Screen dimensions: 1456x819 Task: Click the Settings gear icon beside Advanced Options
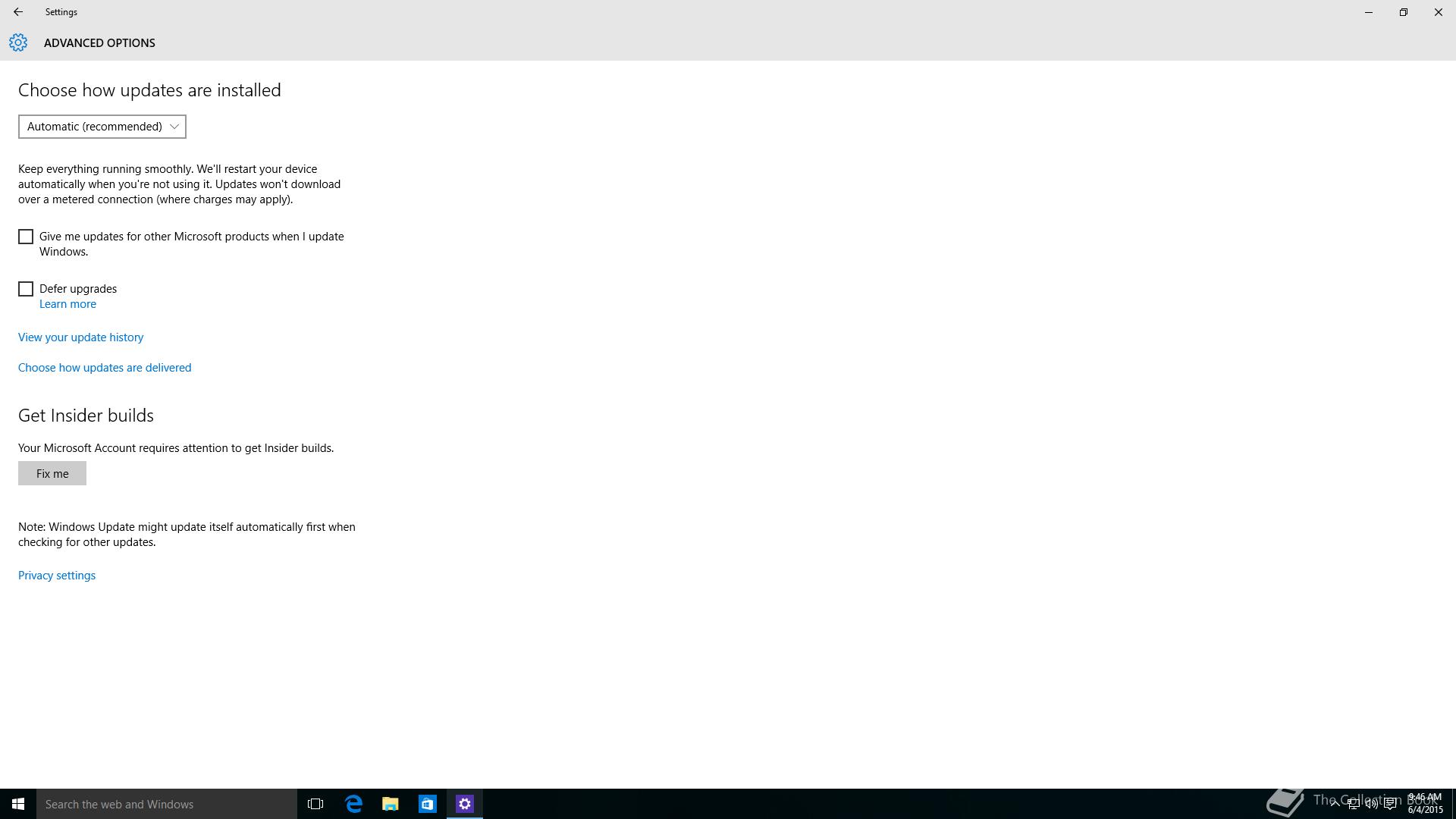[x=18, y=42]
